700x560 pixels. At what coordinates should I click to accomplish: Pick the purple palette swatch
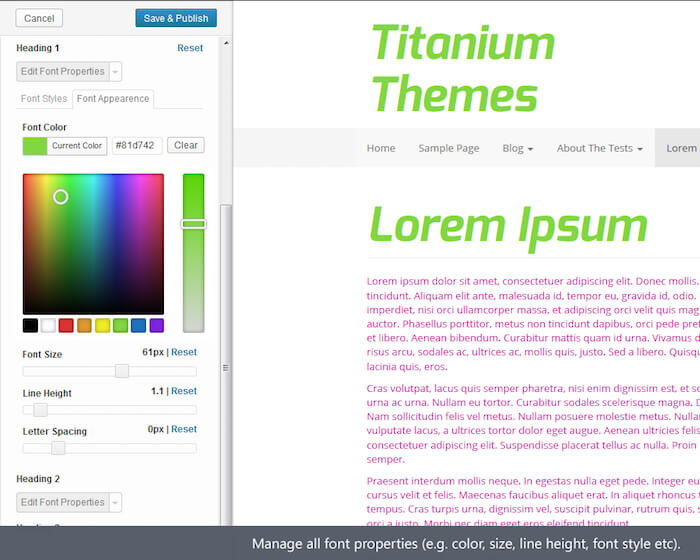157,325
